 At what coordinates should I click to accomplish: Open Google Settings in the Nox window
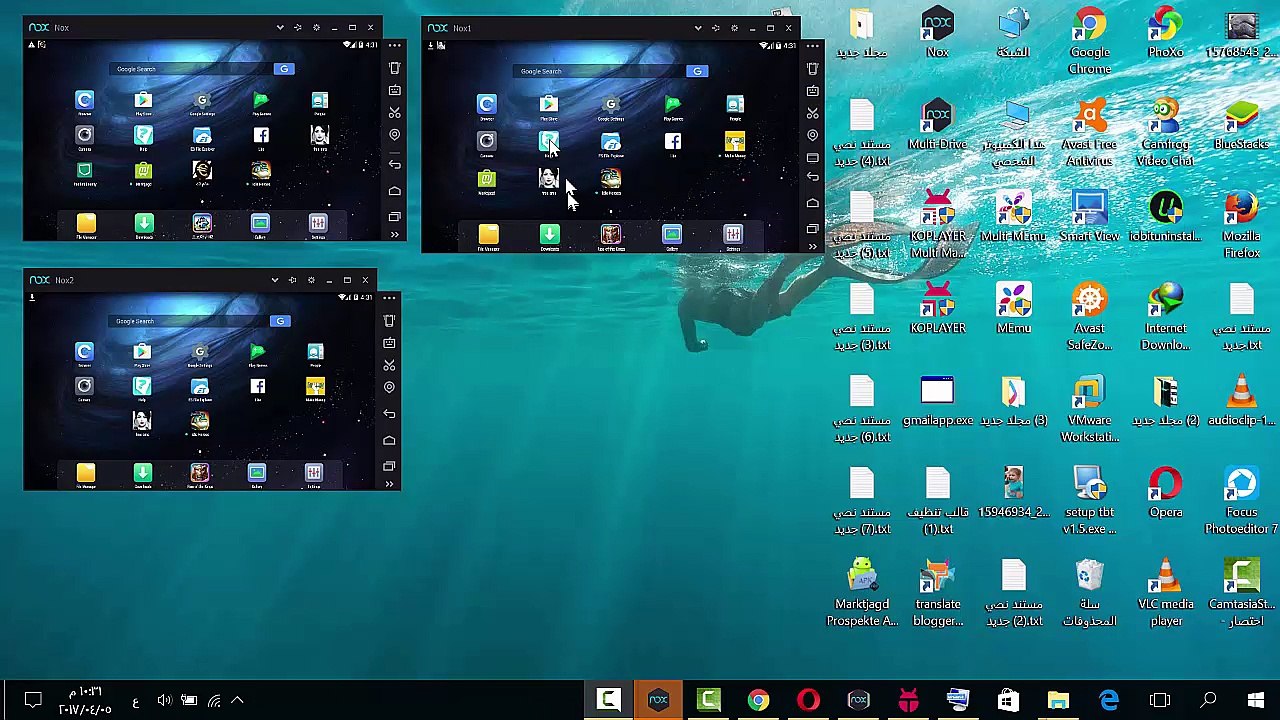coord(202,100)
